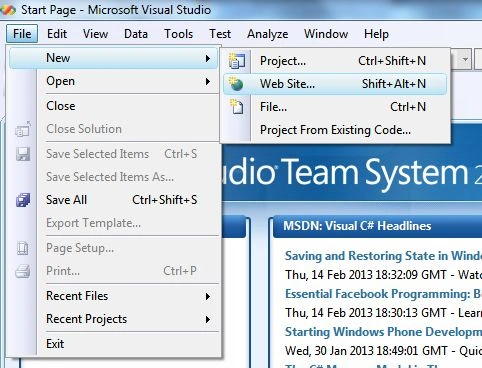Click the New Project icon in submenu

pos(237,61)
